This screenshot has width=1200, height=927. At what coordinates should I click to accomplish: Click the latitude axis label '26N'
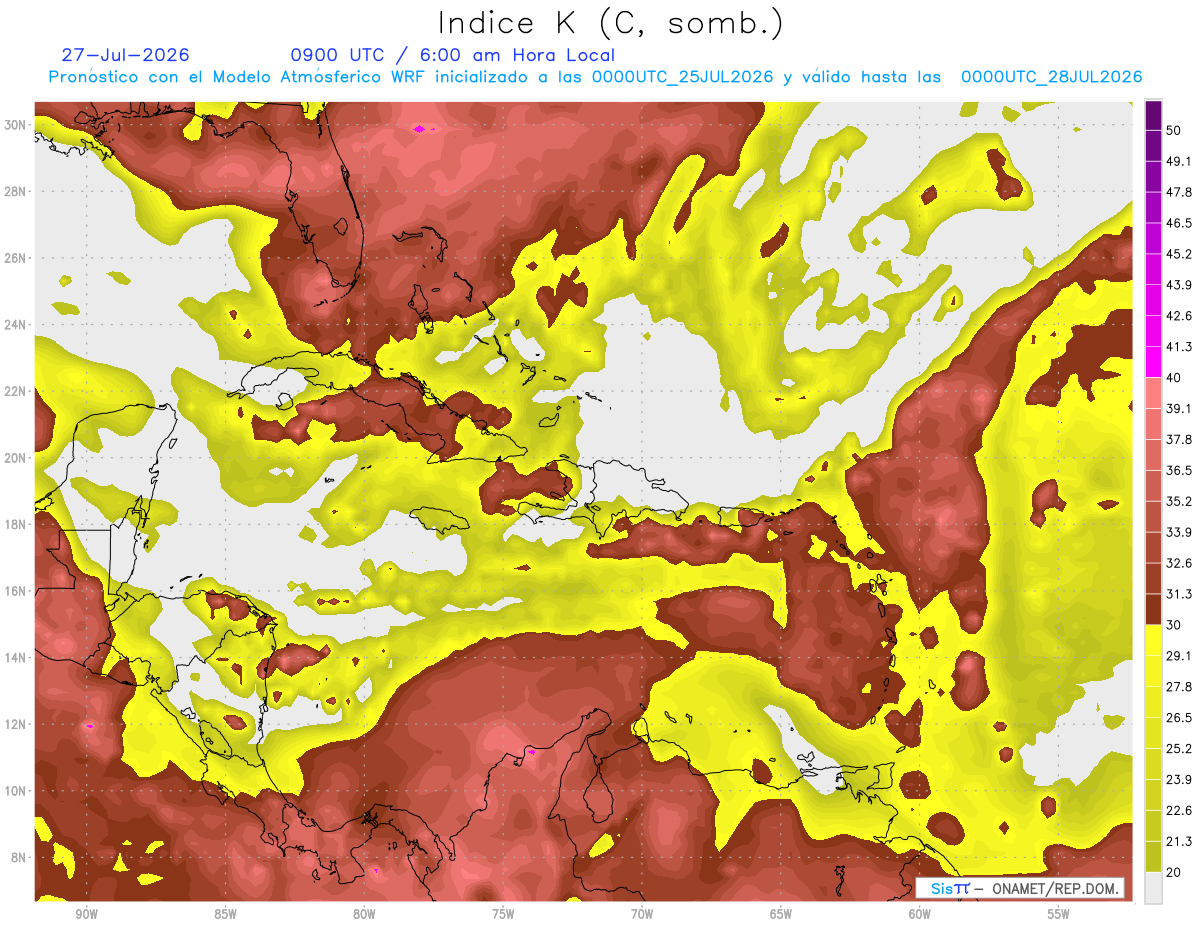tap(15, 258)
